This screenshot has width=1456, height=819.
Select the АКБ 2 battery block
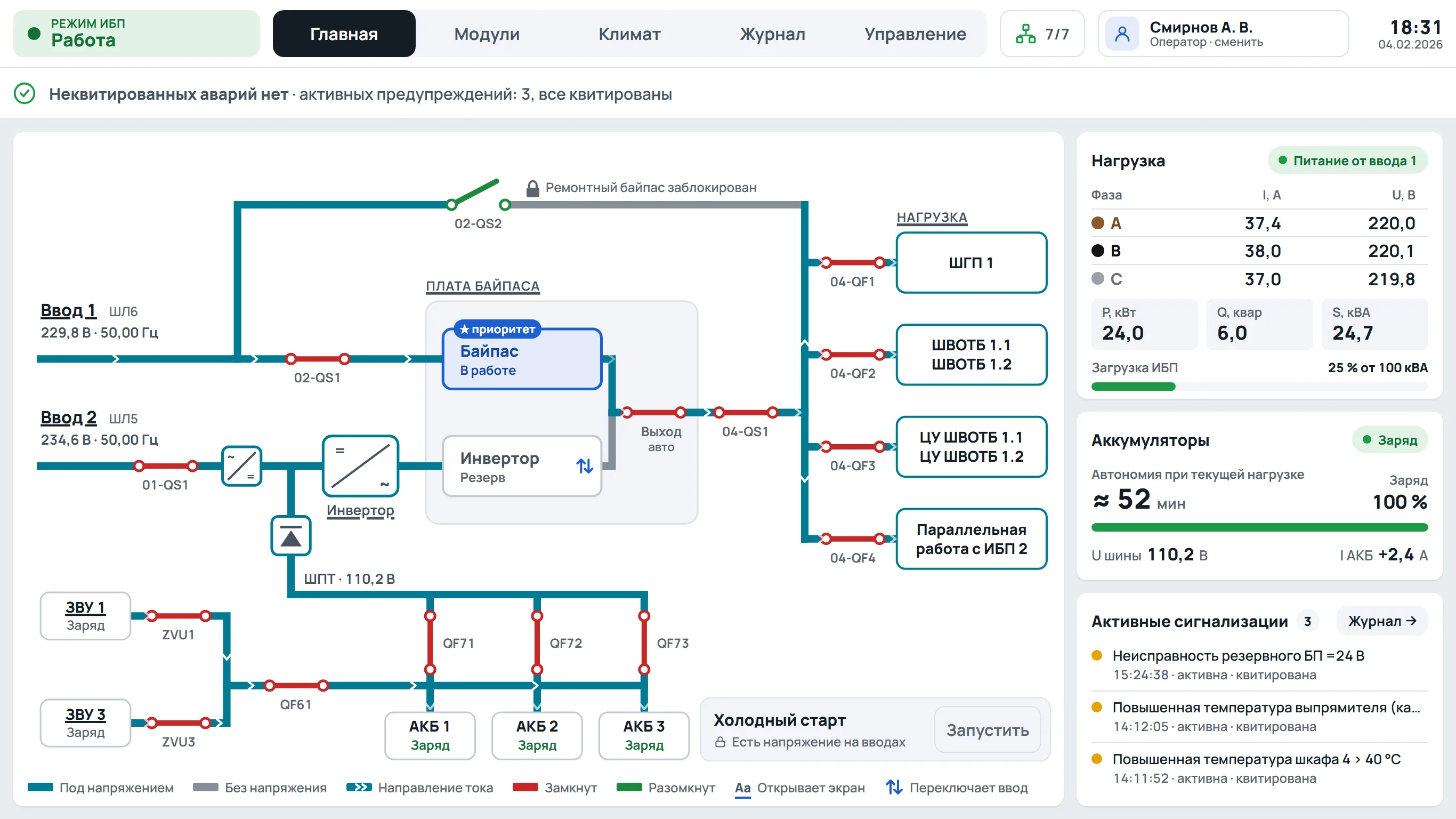537,735
